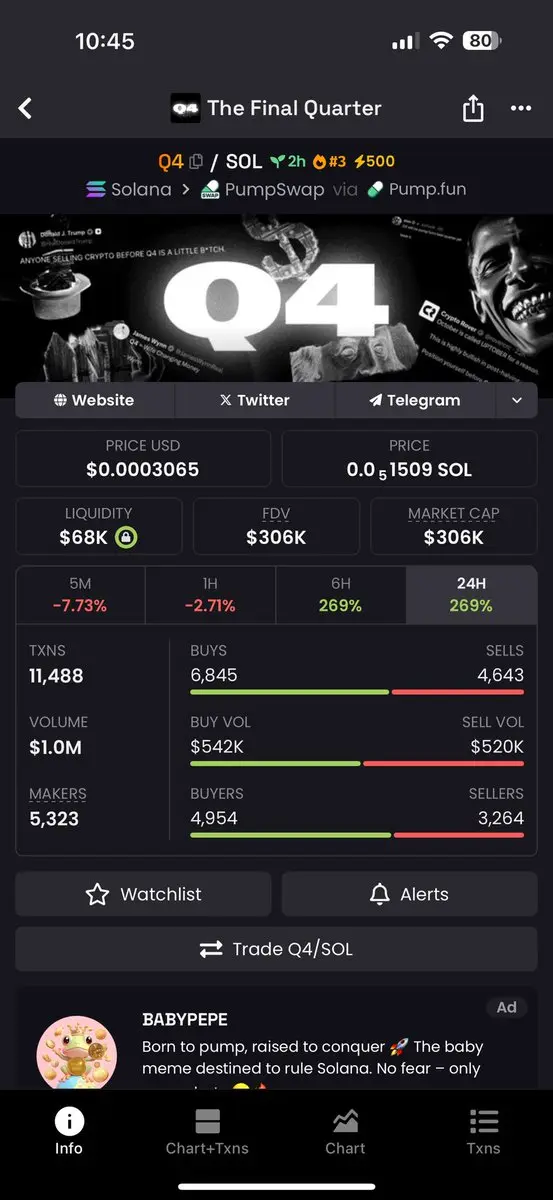Tap the #3 trending fire badge

point(330,161)
